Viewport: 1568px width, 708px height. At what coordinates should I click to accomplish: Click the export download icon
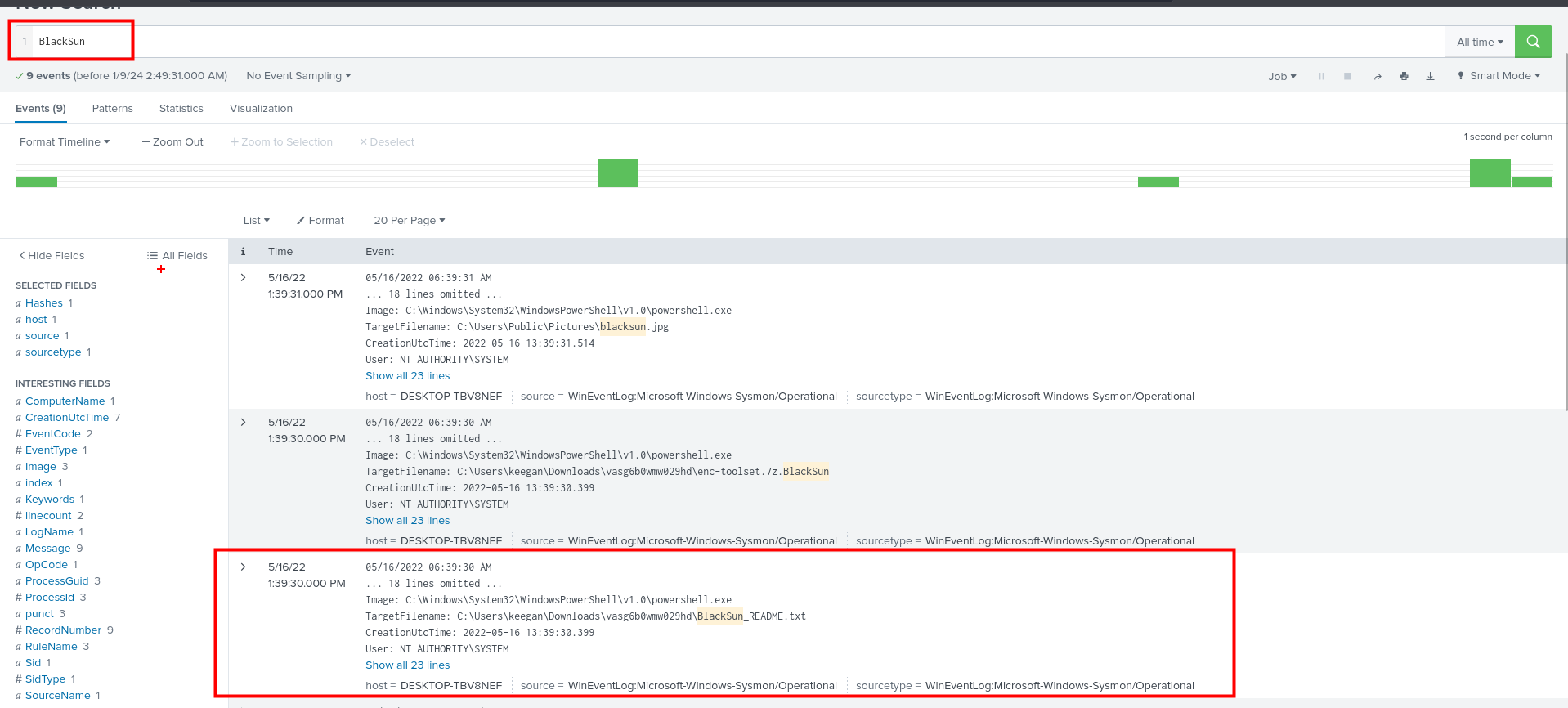pos(1430,76)
